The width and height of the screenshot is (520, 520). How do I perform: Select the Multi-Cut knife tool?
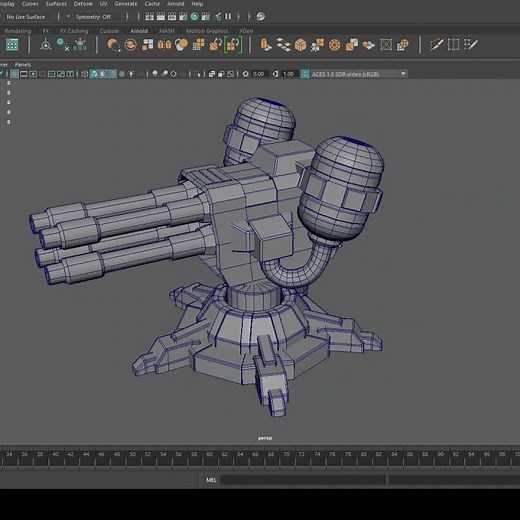[x=436, y=44]
